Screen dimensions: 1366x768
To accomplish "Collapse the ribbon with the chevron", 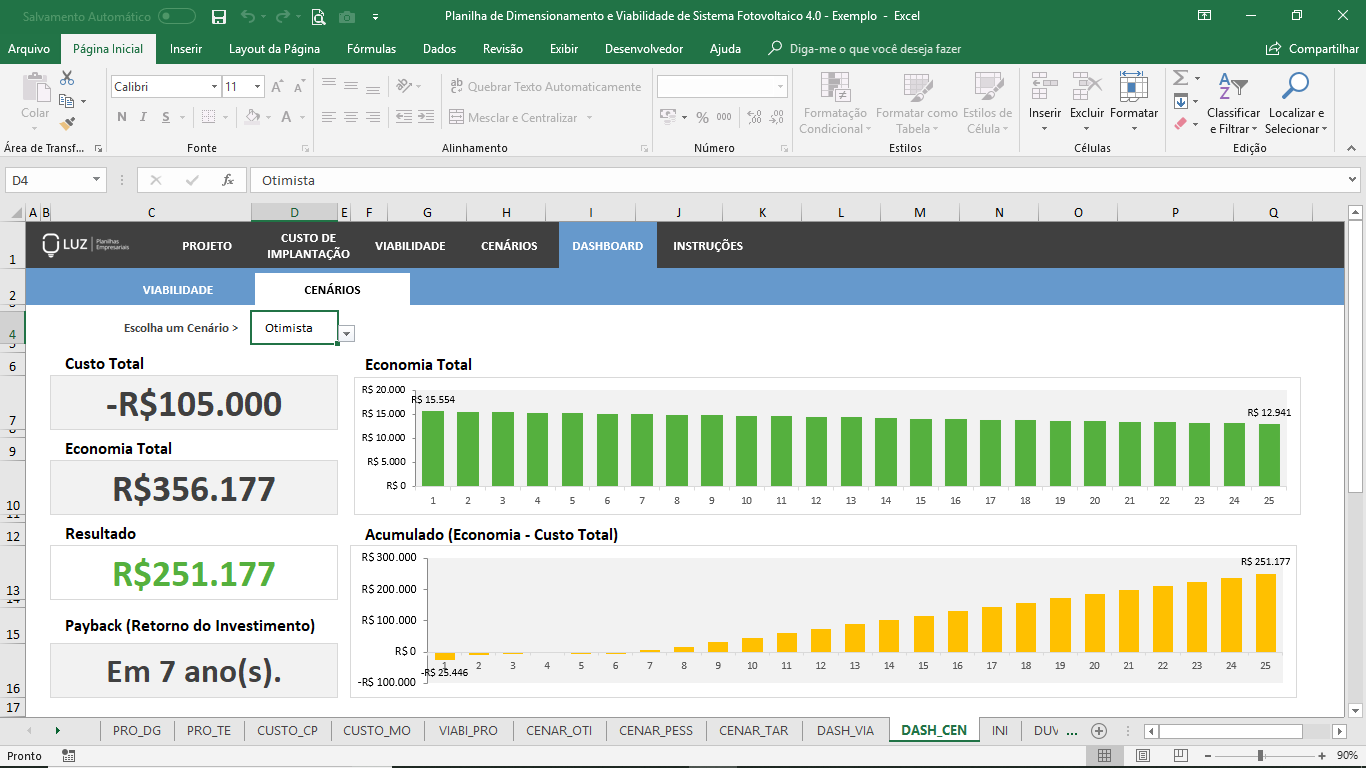I will coord(1352,148).
